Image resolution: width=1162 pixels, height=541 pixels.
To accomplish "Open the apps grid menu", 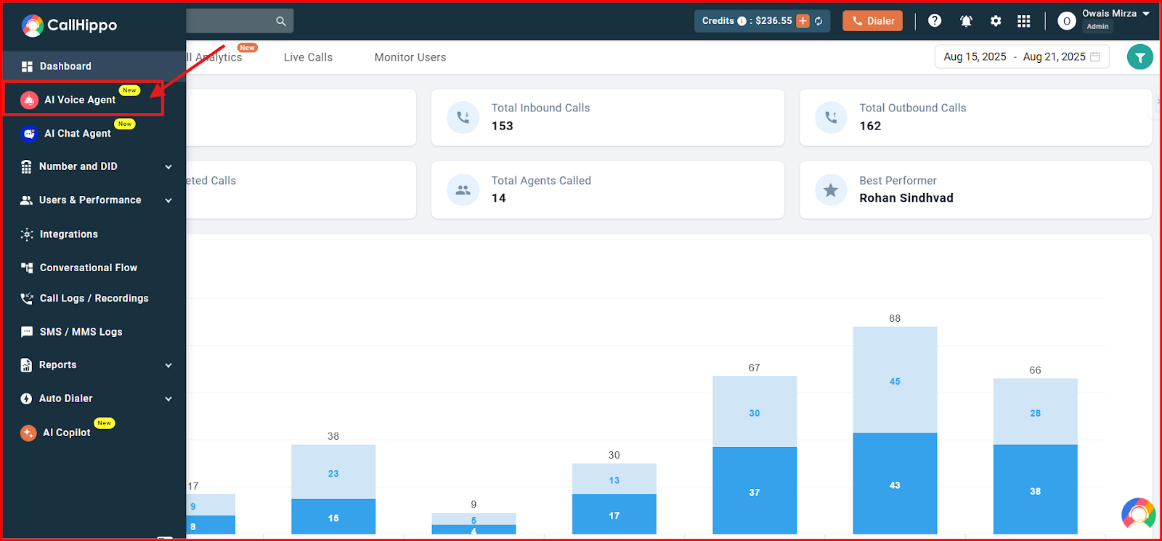I will tap(1024, 21).
